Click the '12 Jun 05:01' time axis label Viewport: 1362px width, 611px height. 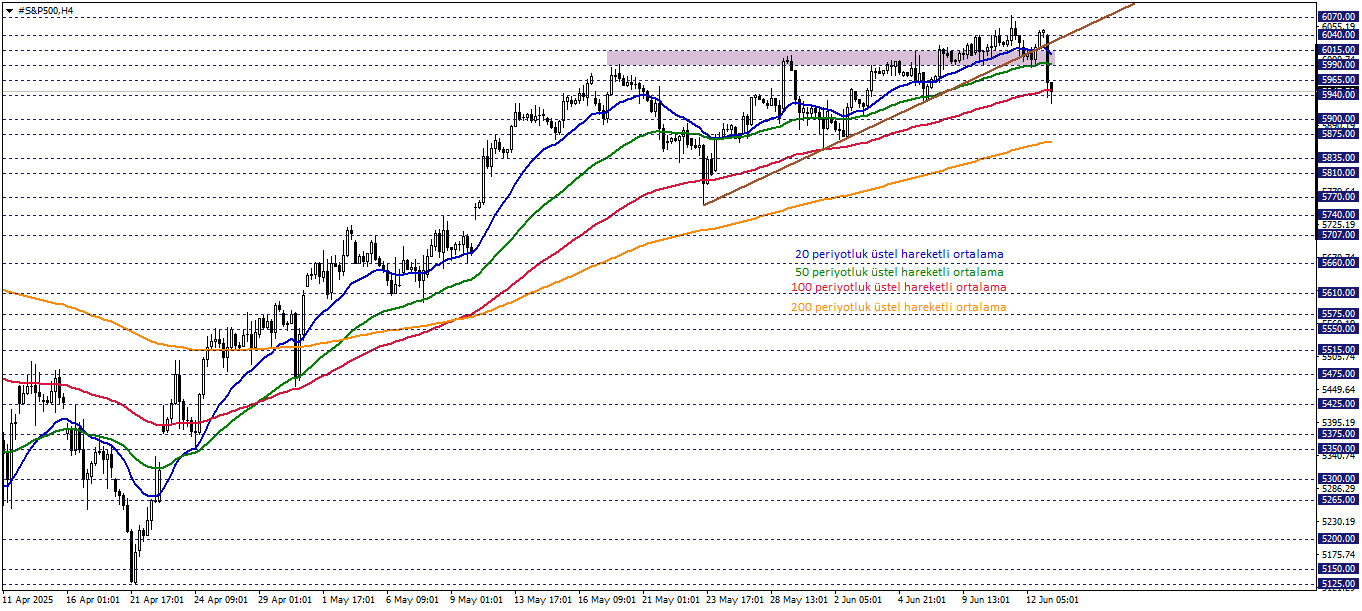pyautogui.click(x=1053, y=600)
